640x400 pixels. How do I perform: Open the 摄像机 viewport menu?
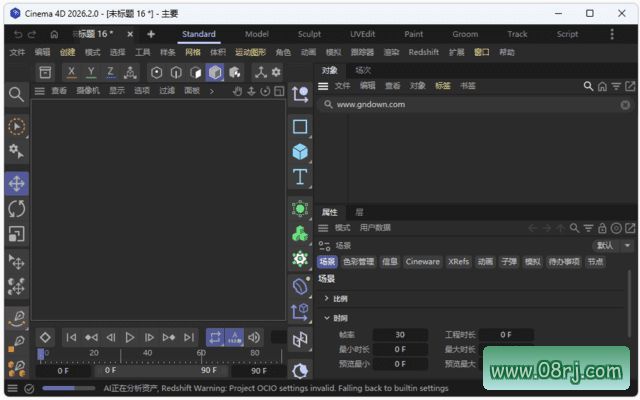coord(88,91)
